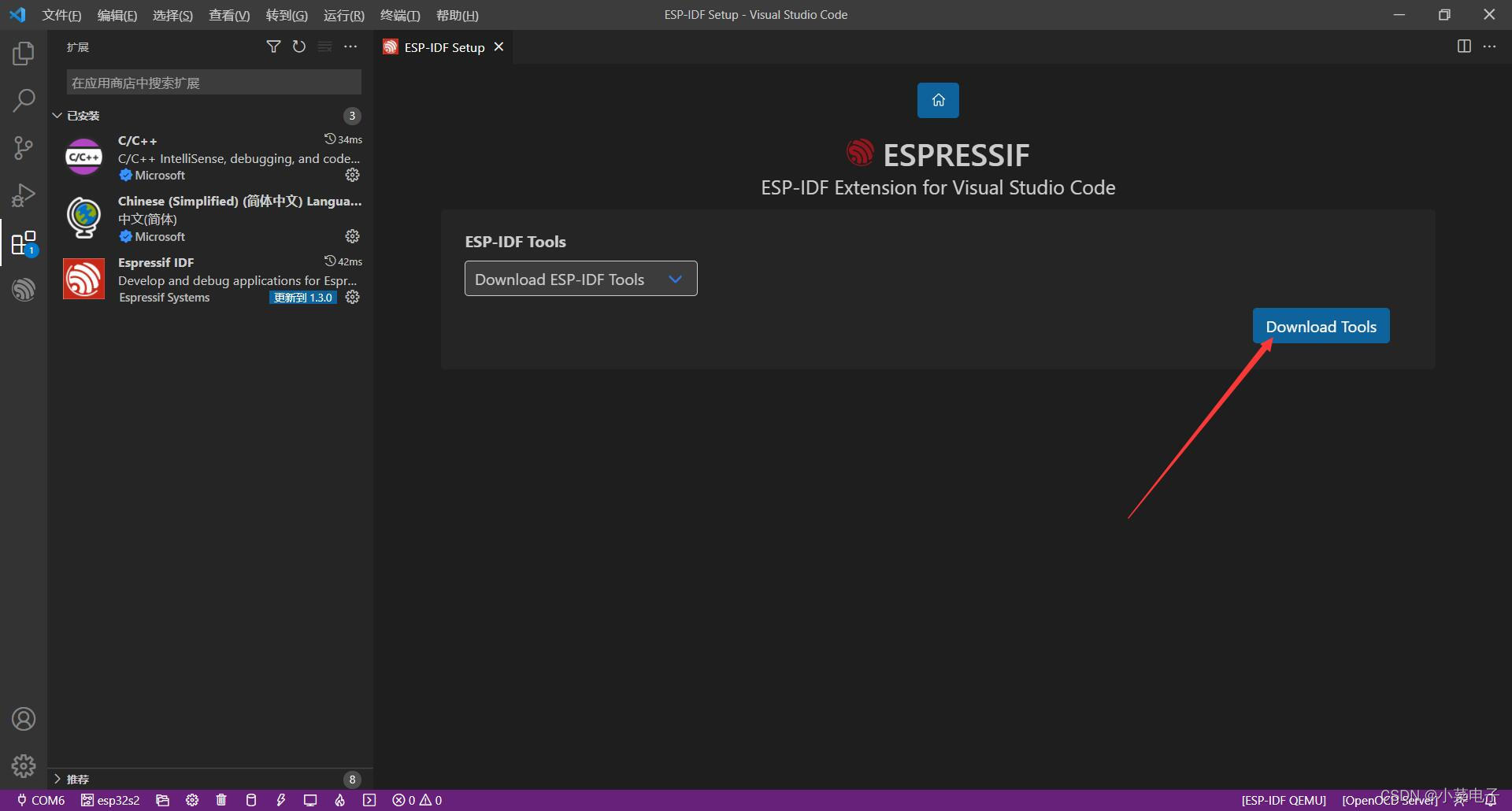Change esp32s2 device target in status bar
1512x811 pixels.
click(x=110, y=800)
